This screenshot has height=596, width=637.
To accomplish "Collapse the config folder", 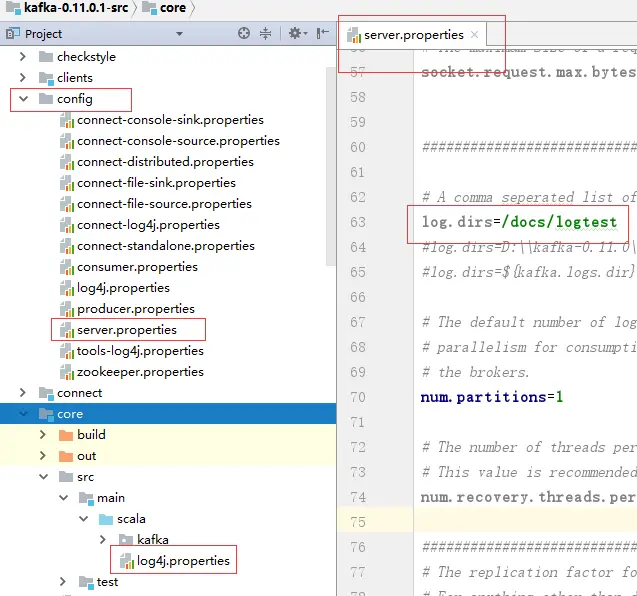I will pos(24,99).
